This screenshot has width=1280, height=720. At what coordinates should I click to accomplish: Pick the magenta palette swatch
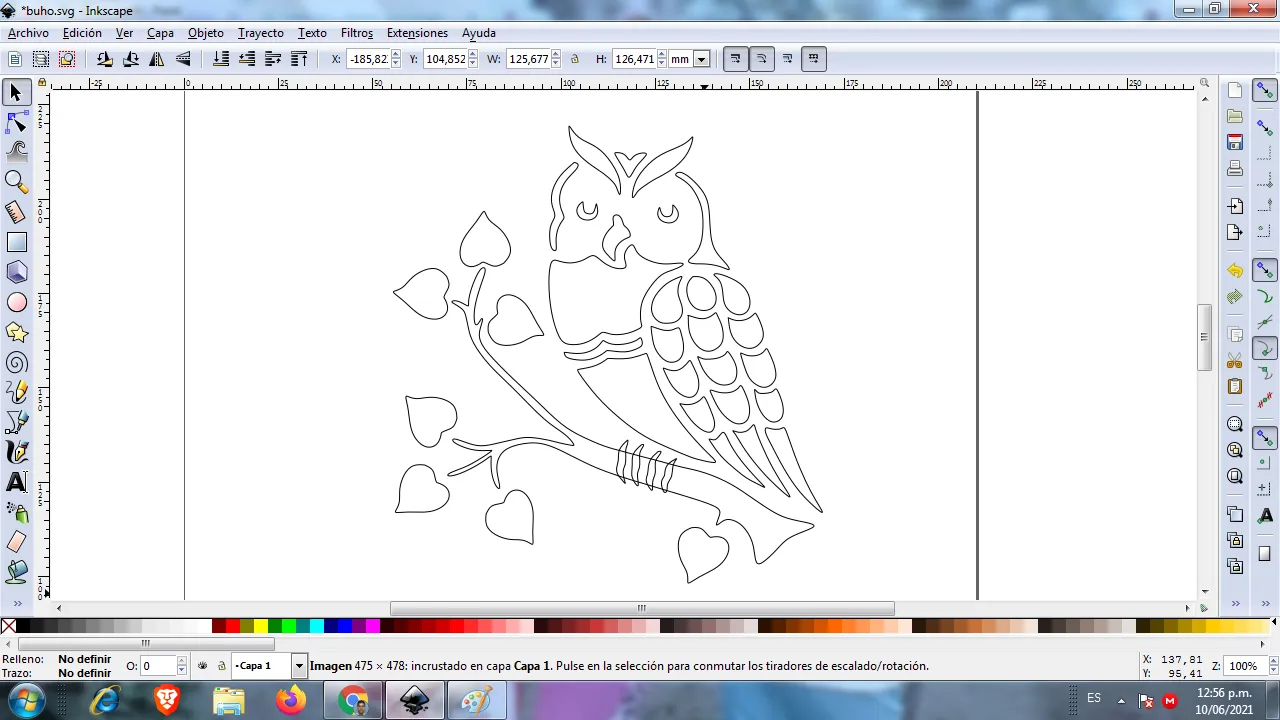point(373,626)
